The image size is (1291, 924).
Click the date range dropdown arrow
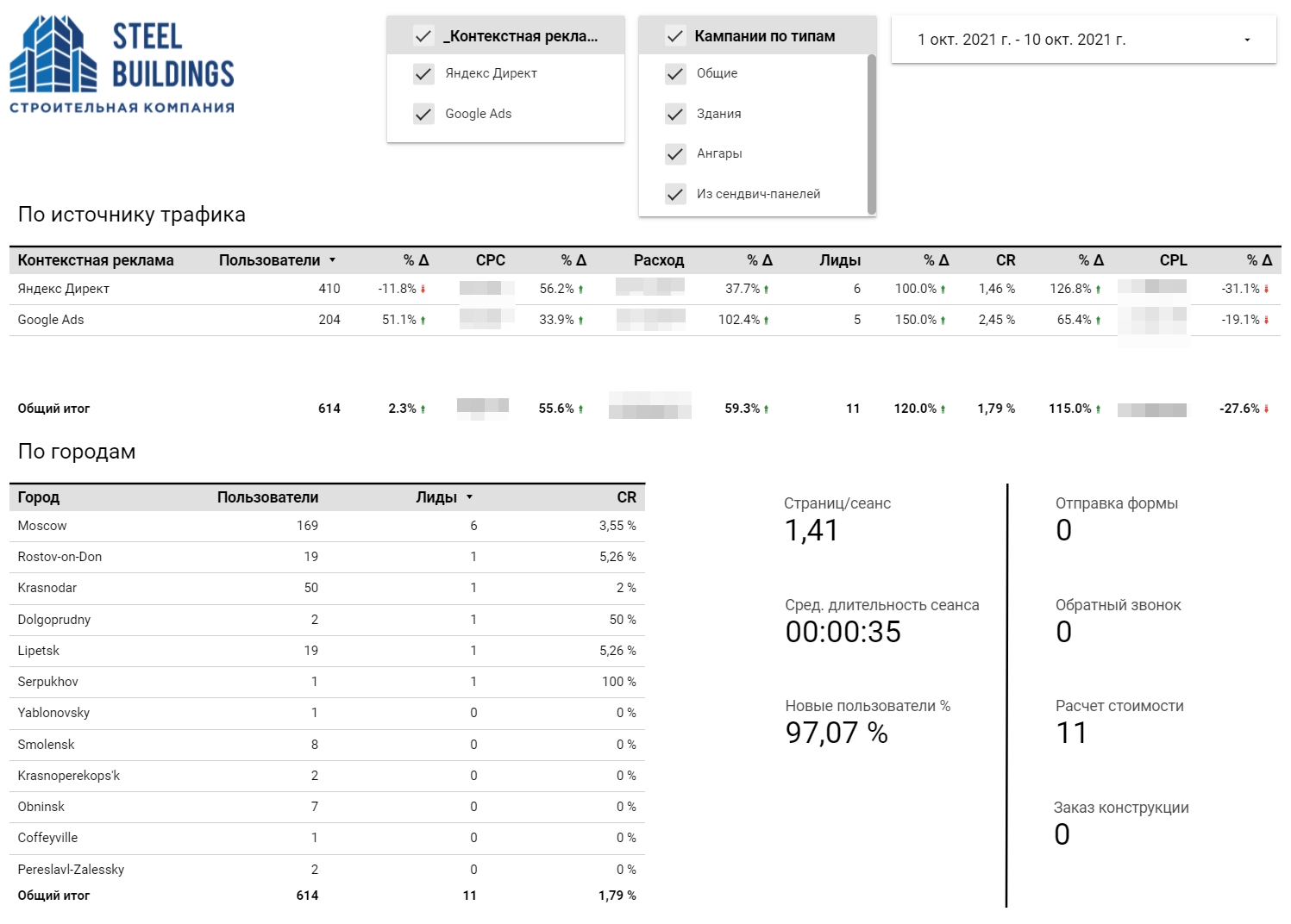click(x=1247, y=41)
